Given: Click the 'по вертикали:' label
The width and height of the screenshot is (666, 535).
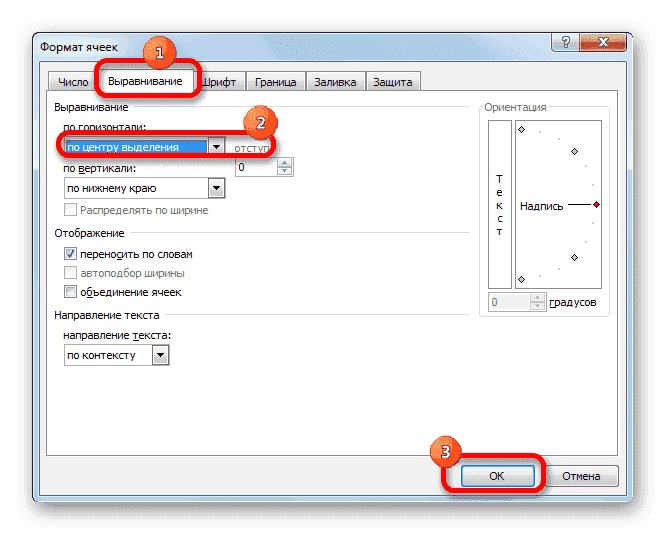Looking at the screenshot, I should [99, 169].
